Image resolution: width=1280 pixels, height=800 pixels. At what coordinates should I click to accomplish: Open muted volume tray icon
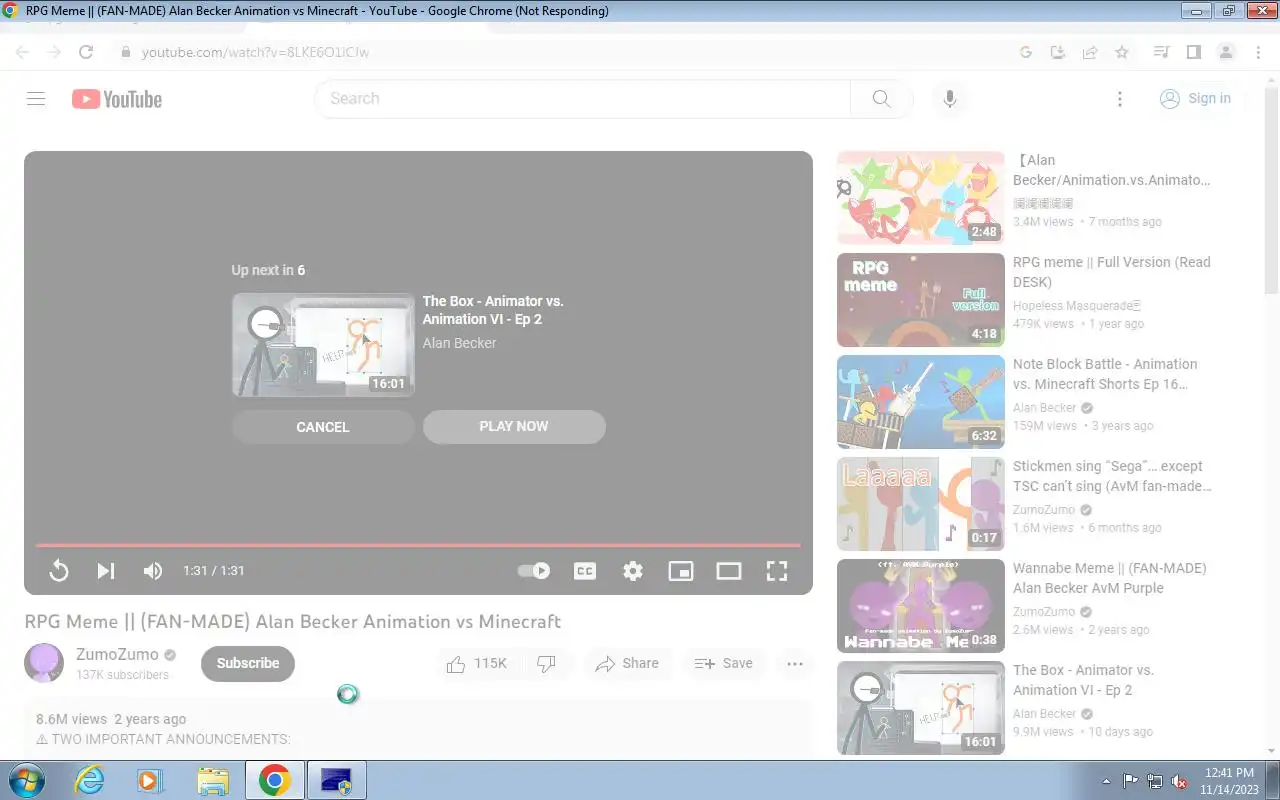pyautogui.click(x=1180, y=781)
